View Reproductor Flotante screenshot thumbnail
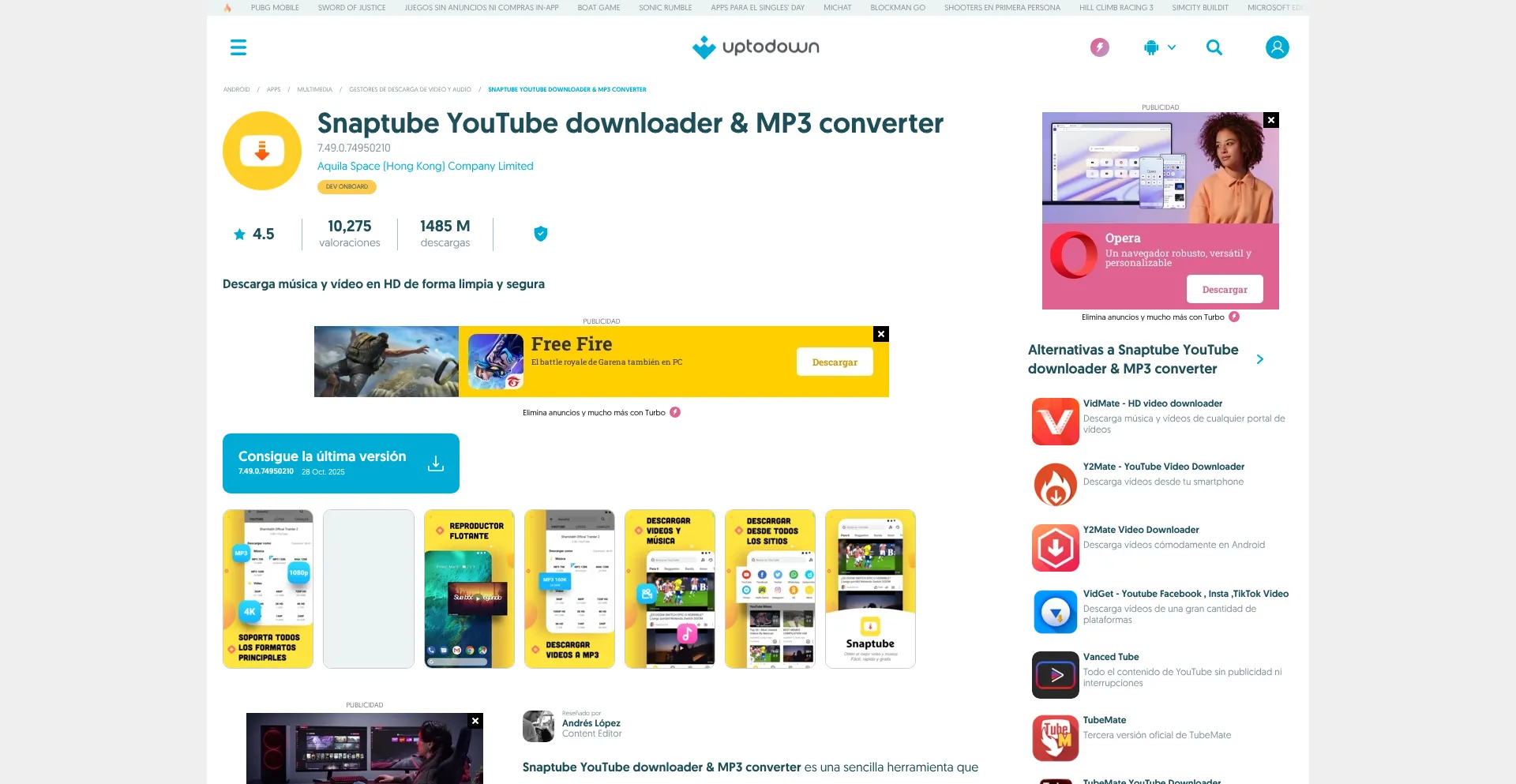Viewport: 1516px width, 784px height. [x=469, y=589]
